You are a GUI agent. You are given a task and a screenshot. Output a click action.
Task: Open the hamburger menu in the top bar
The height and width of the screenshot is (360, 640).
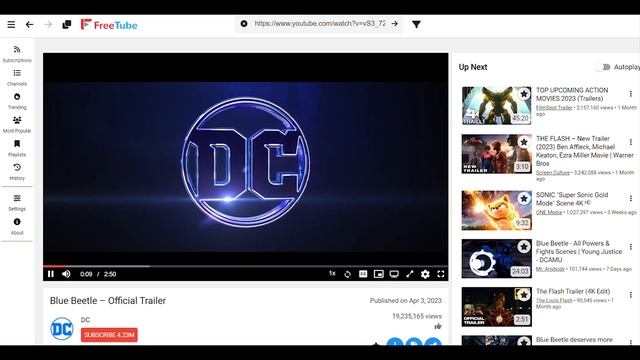pyautogui.click(x=11, y=24)
